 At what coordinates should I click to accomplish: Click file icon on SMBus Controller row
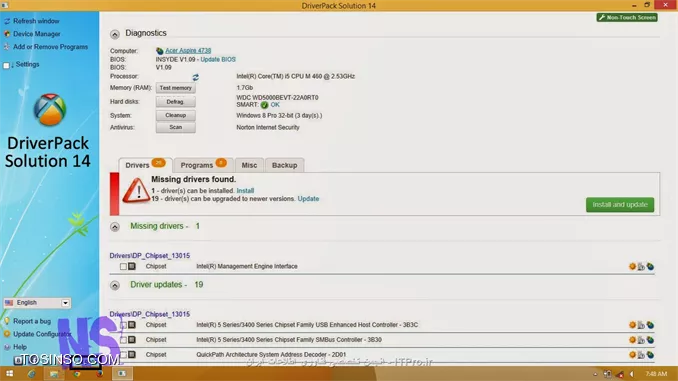(641, 340)
